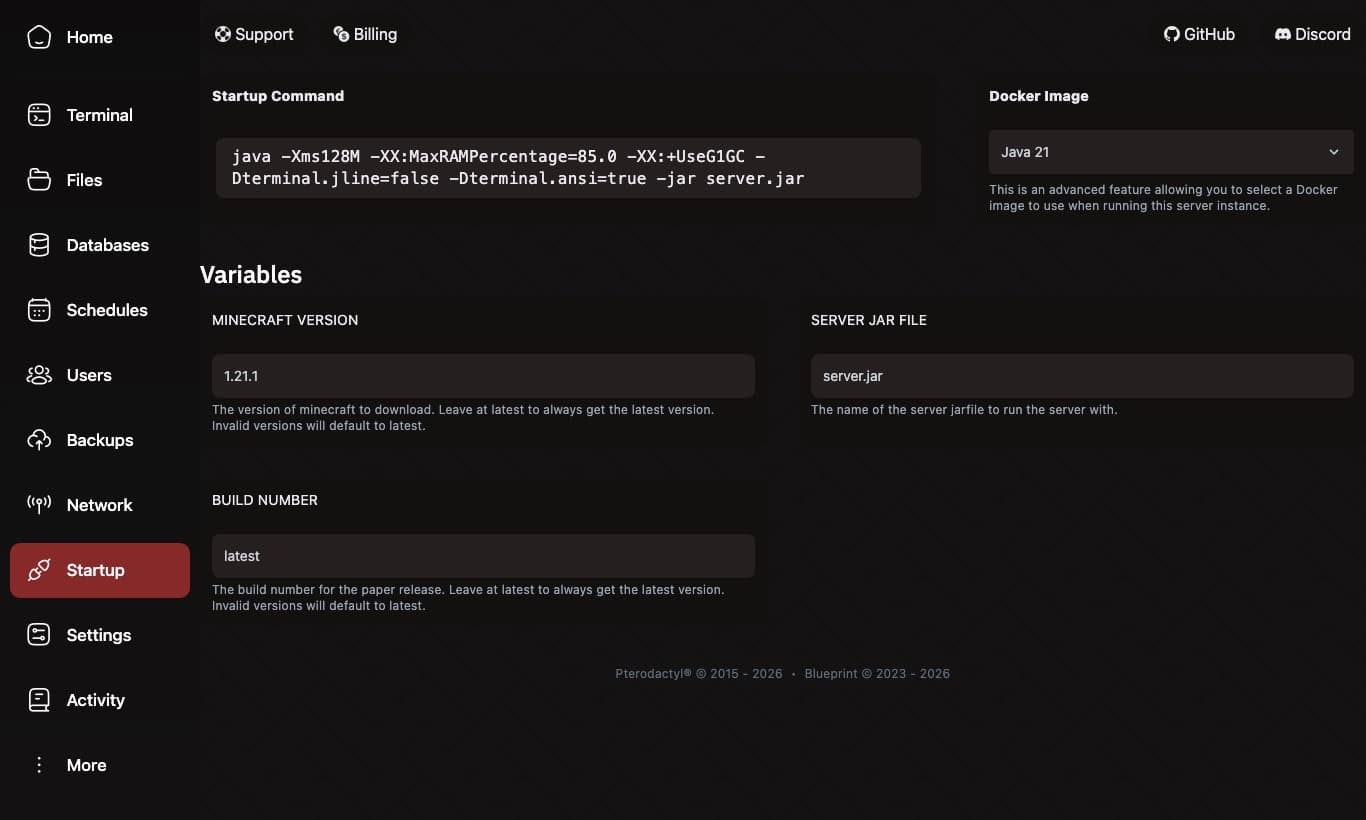Open the Support link text

pos(264,34)
